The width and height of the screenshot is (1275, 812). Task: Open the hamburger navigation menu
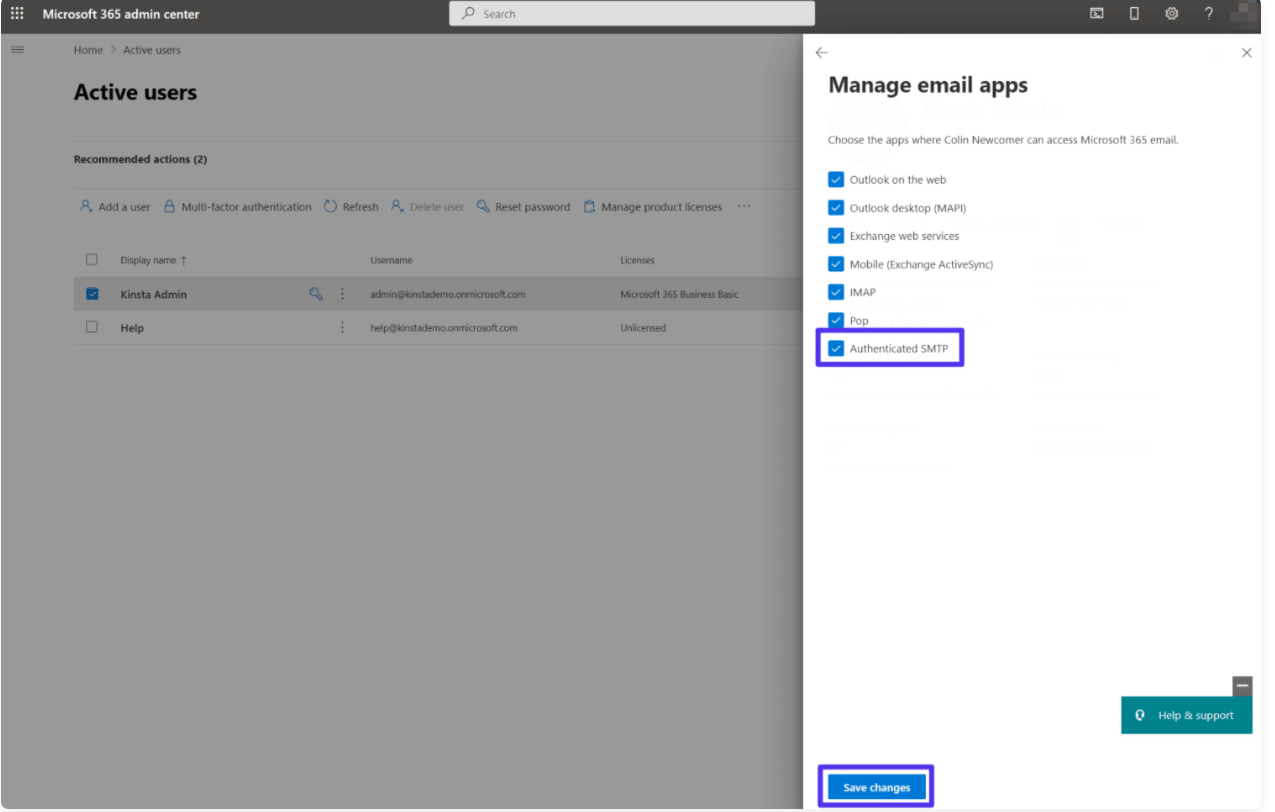tap(17, 48)
